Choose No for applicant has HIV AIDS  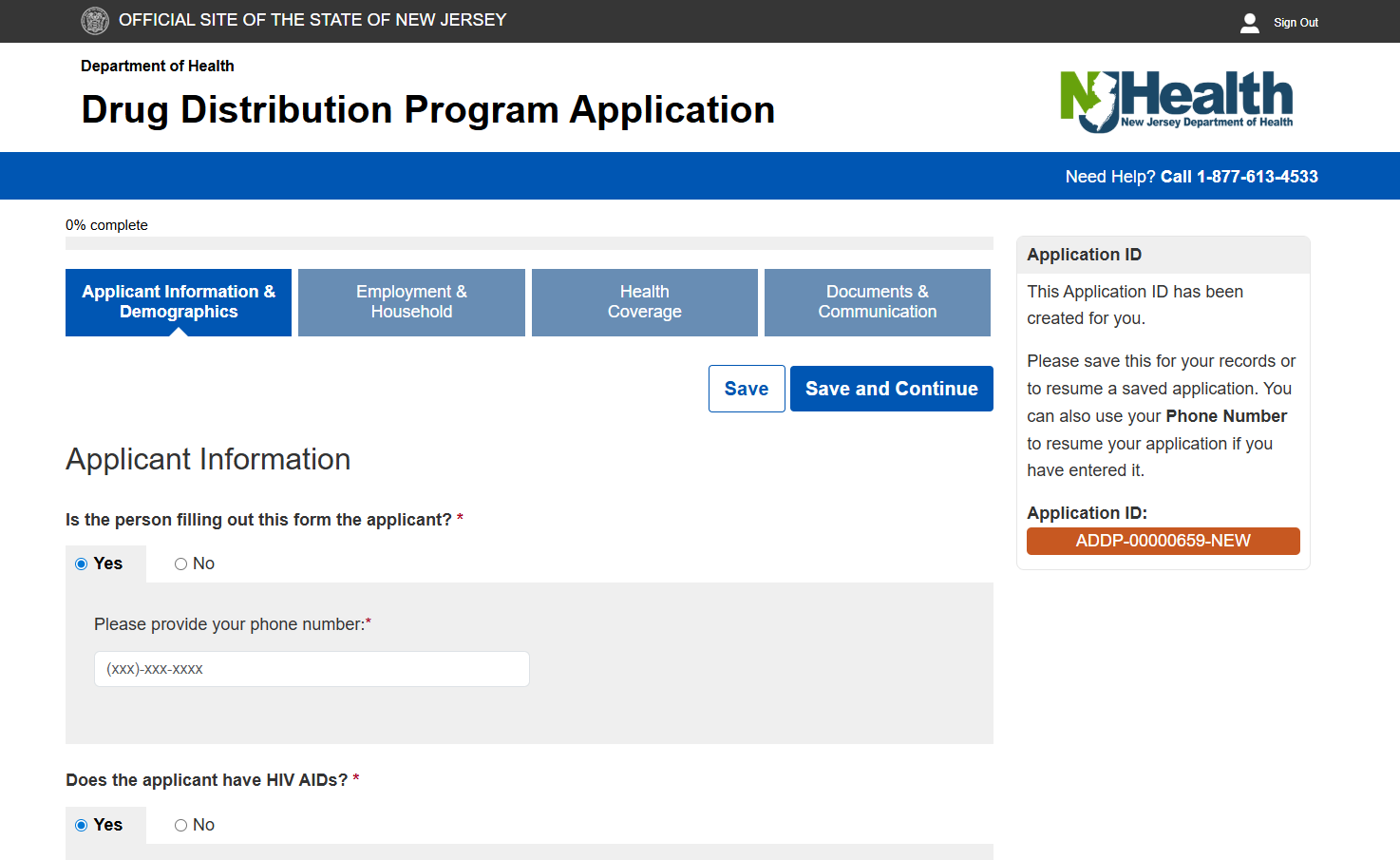coord(180,826)
